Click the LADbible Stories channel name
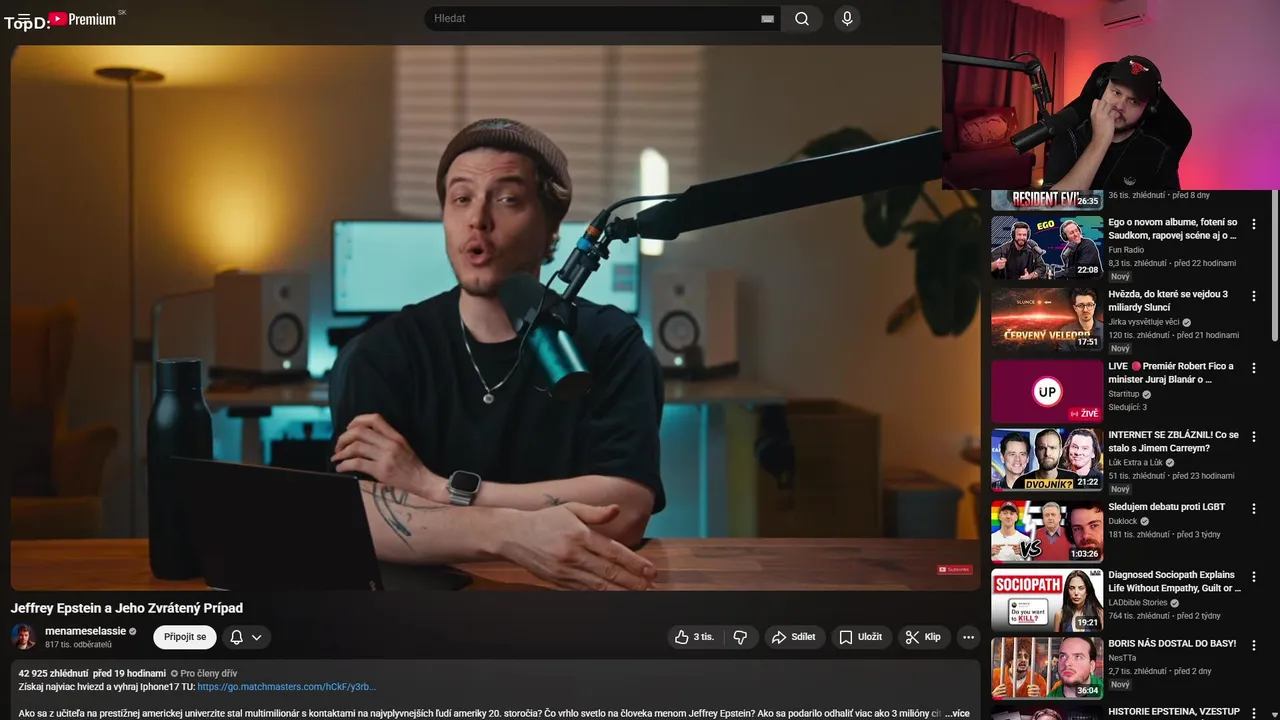The height and width of the screenshot is (720, 1280). [1138, 603]
